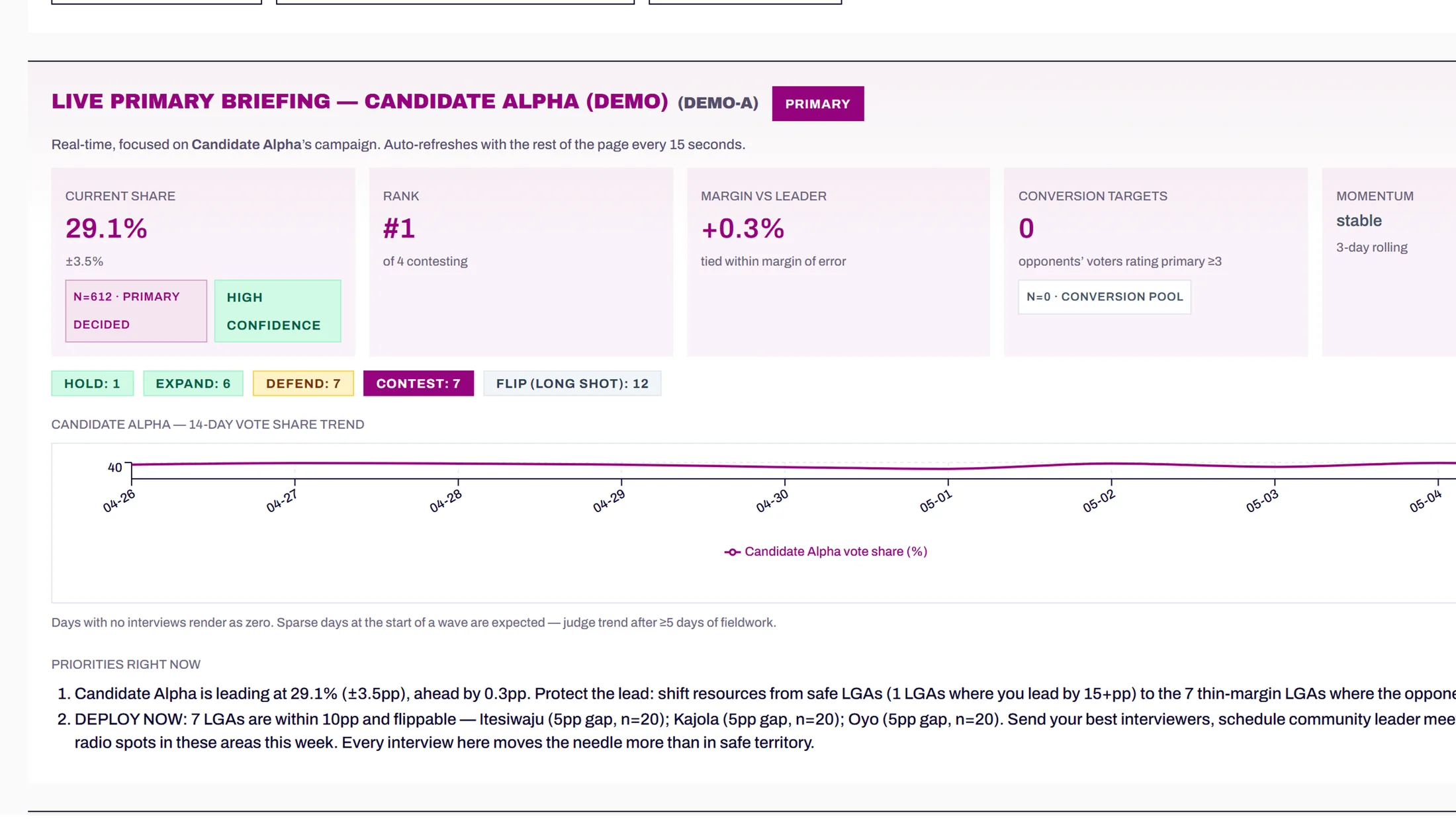The height and width of the screenshot is (819, 1456).
Task: Click the 04-27 date on chart axis
Action: pos(283,501)
